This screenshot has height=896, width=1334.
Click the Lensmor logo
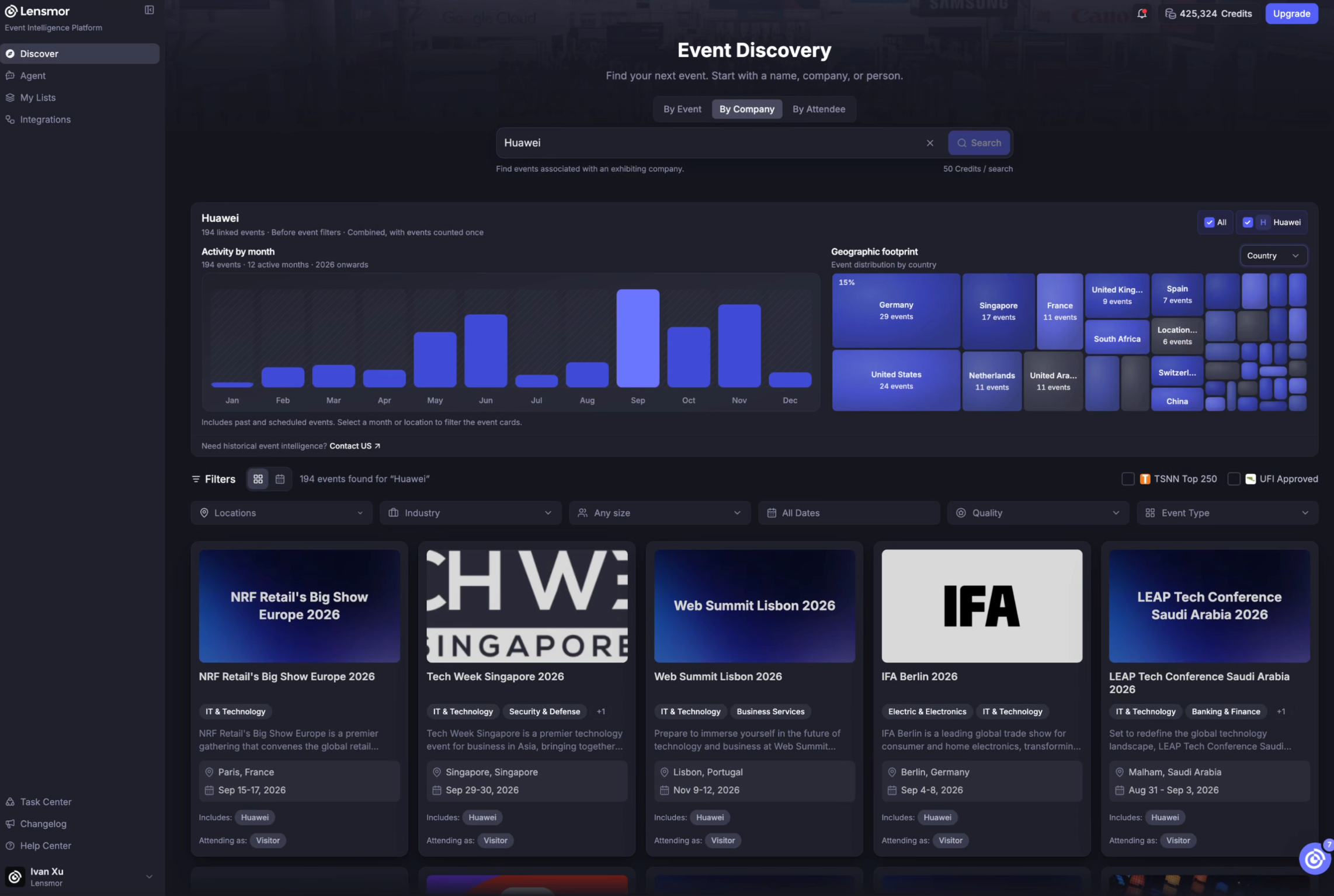click(37, 11)
